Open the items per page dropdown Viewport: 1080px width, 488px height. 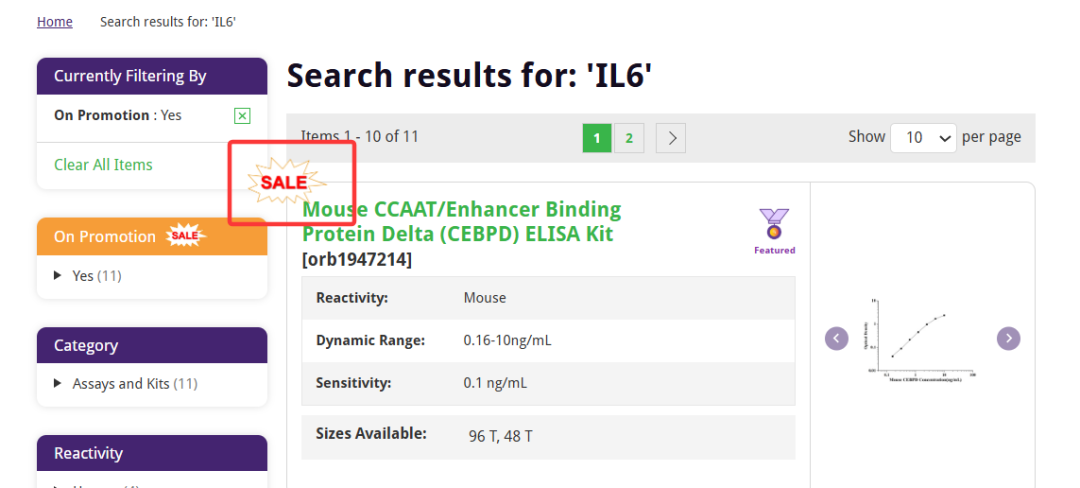tap(923, 138)
